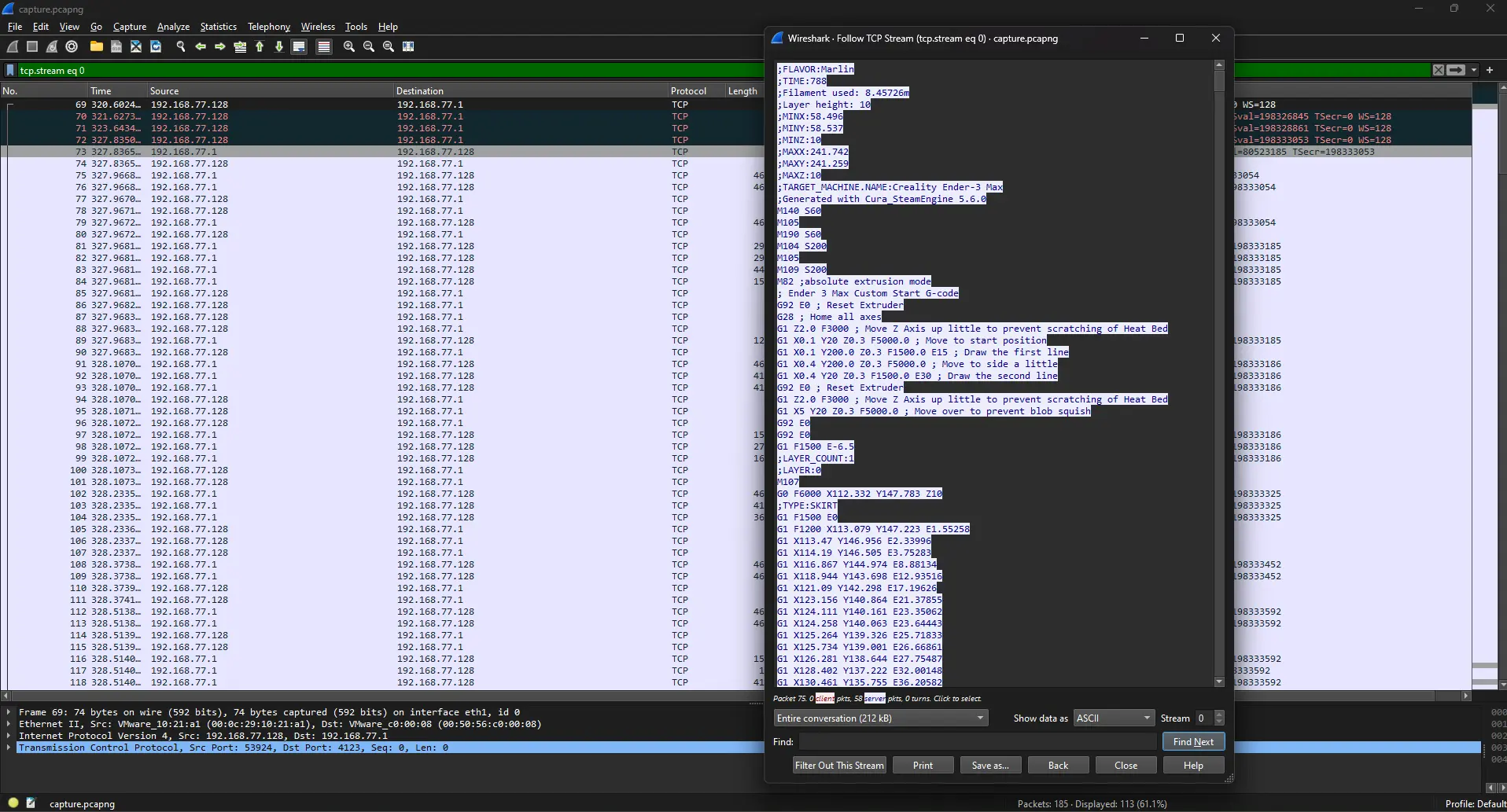Open the Entire conversation dropdown
Image resolution: width=1507 pixels, height=812 pixels.
tap(879, 718)
